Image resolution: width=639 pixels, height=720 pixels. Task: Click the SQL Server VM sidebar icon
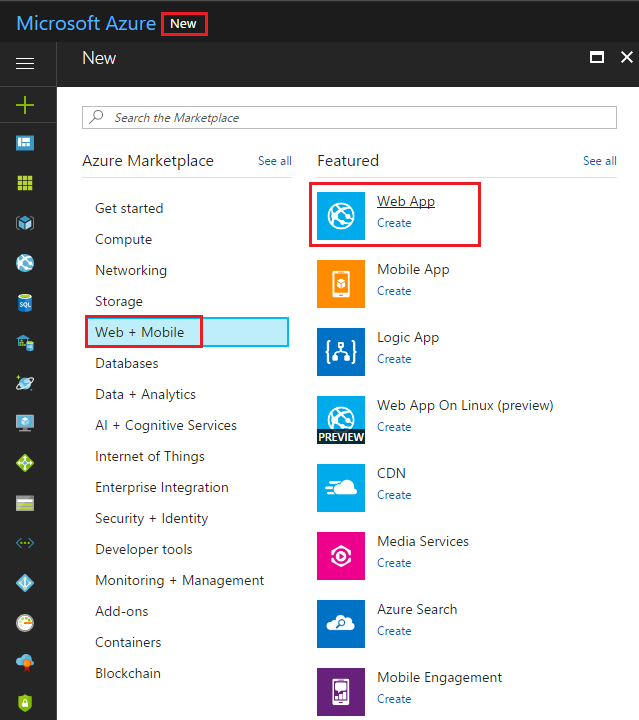click(25, 343)
